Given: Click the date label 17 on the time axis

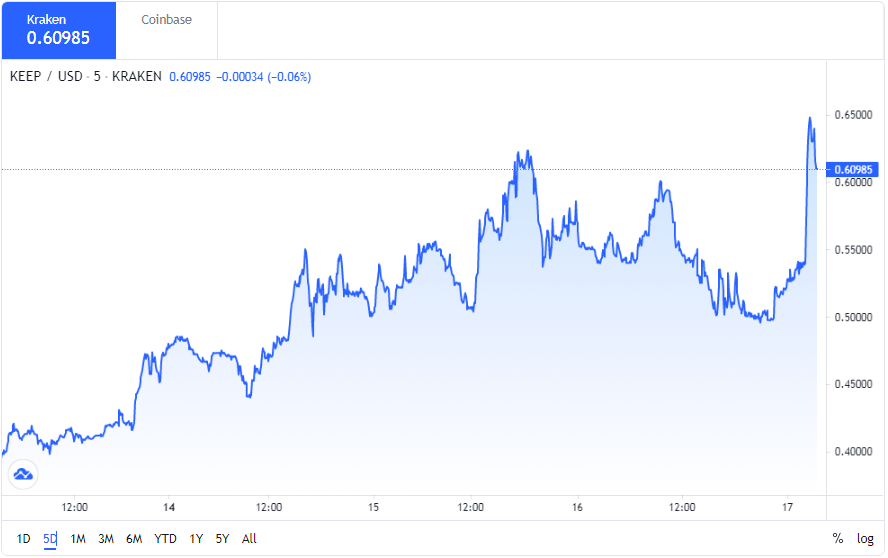Looking at the screenshot, I should pyautogui.click(x=787, y=507).
